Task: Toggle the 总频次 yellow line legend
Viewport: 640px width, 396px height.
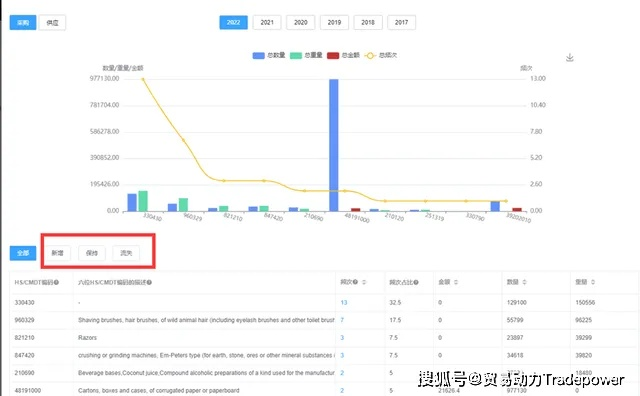Action: (x=380, y=55)
